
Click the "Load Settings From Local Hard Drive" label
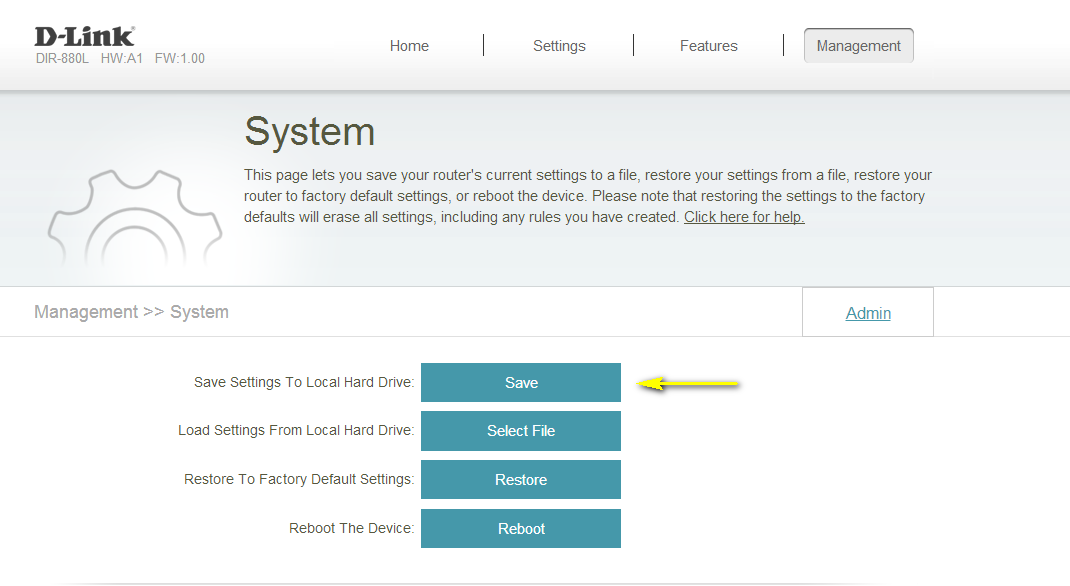[295, 431]
